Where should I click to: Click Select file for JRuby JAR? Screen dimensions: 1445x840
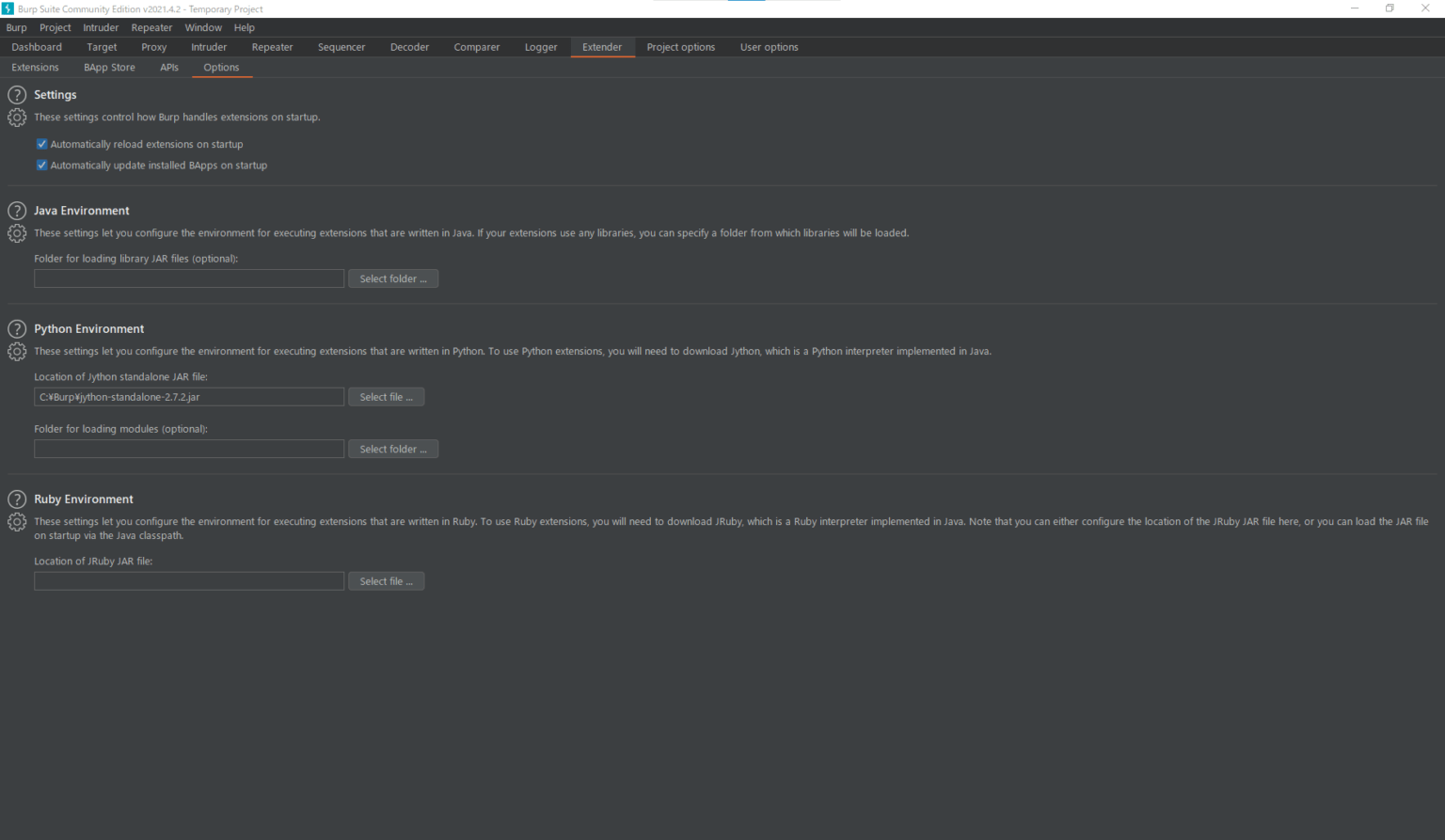tap(386, 580)
